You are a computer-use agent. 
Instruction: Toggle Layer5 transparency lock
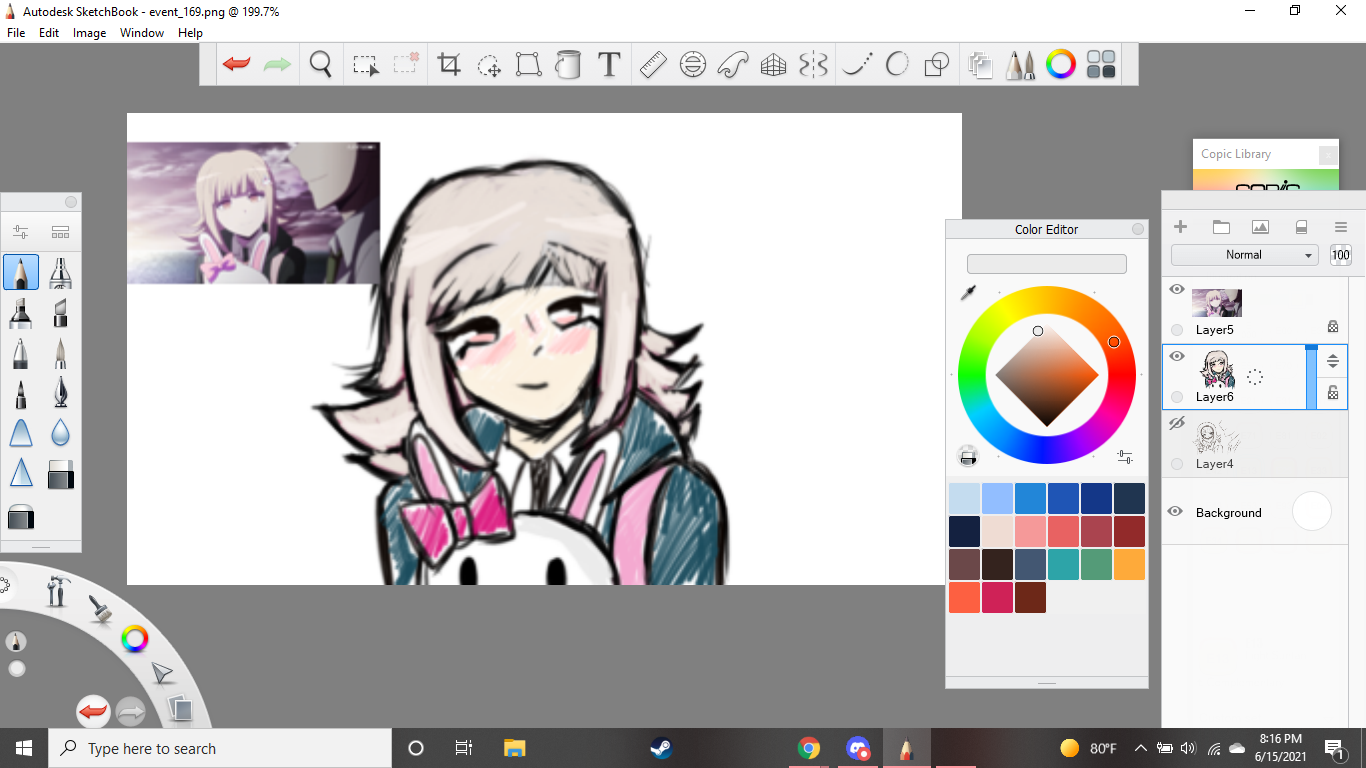click(x=1333, y=326)
